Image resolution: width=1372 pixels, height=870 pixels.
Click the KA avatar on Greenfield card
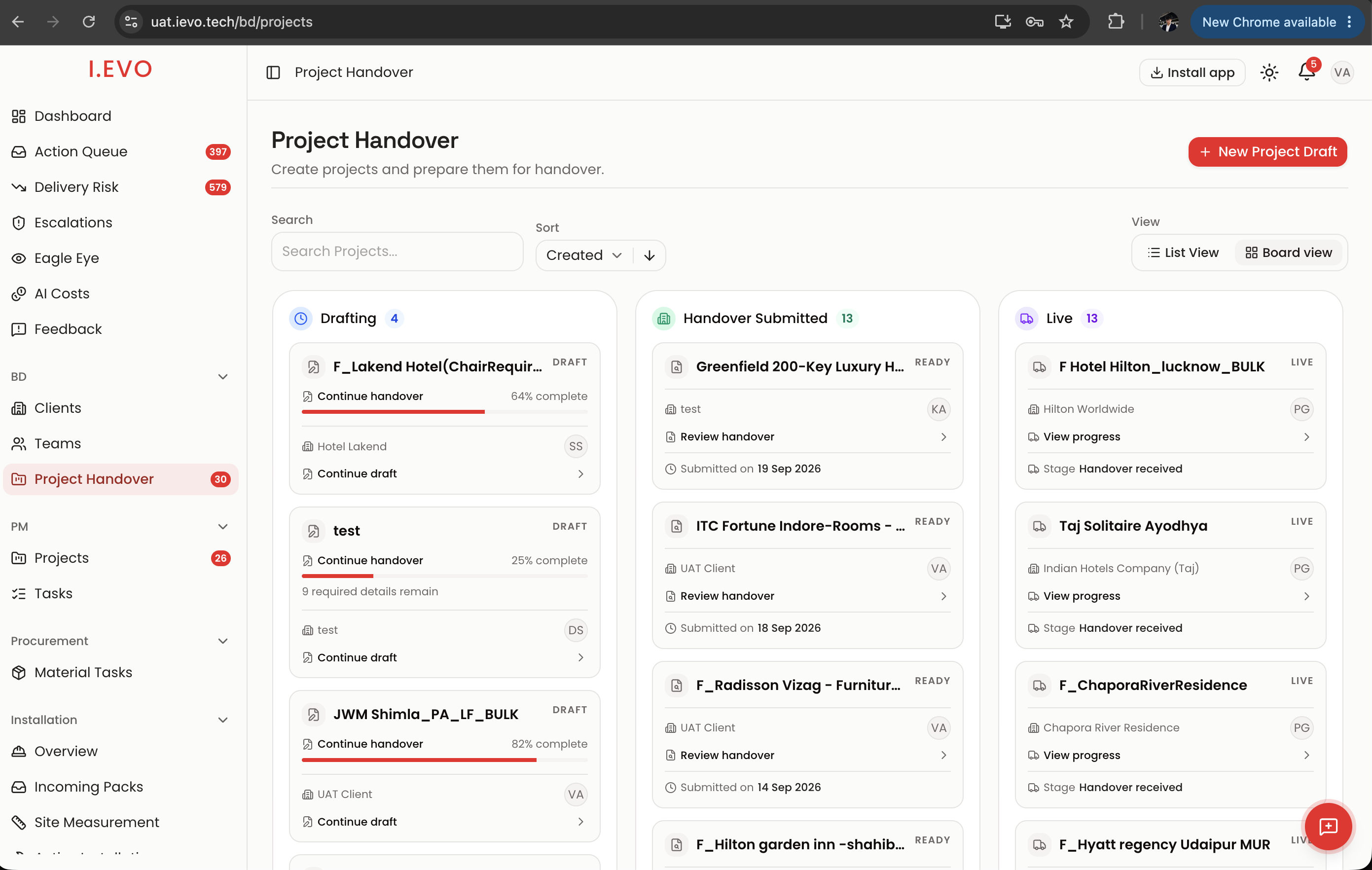coord(939,409)
